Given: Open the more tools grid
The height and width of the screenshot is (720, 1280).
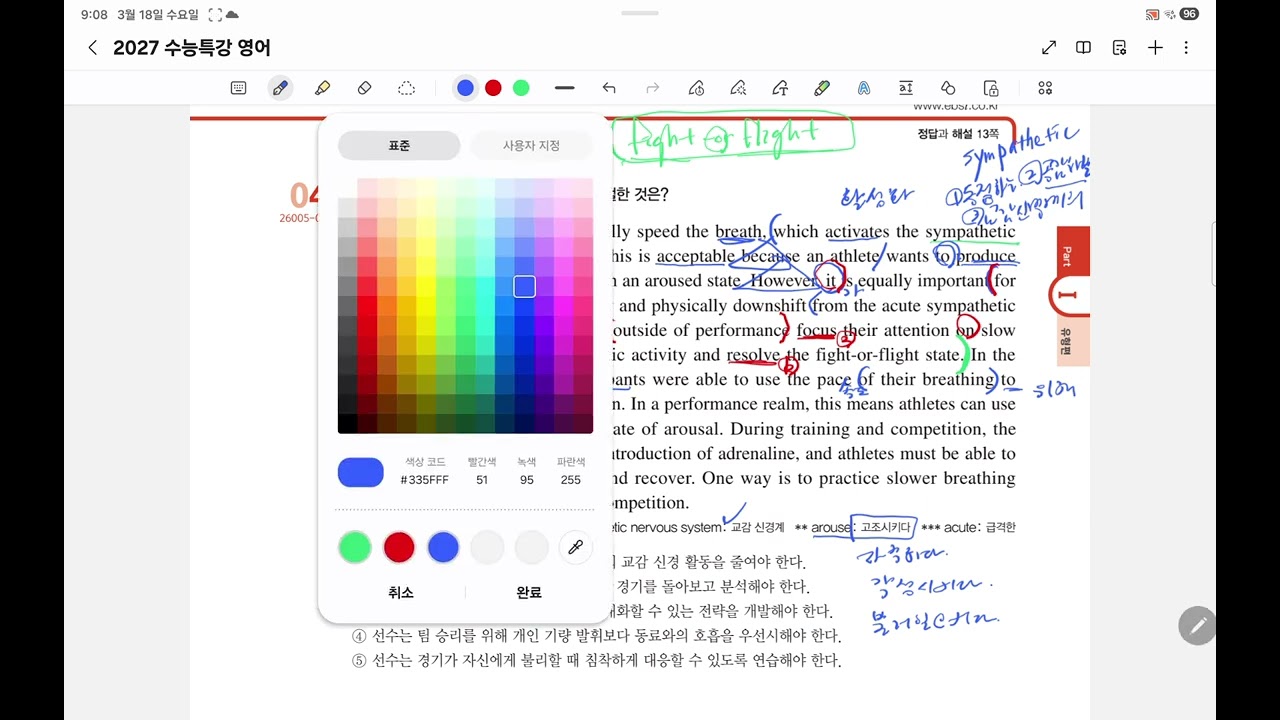Looking at the screenshot, I should tap(1045, 88).
